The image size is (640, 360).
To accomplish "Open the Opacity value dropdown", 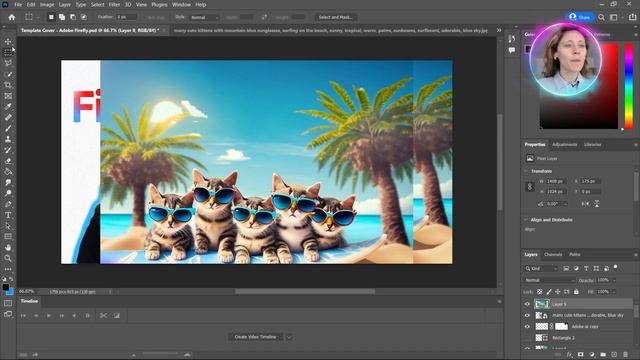I will point(613,280).
